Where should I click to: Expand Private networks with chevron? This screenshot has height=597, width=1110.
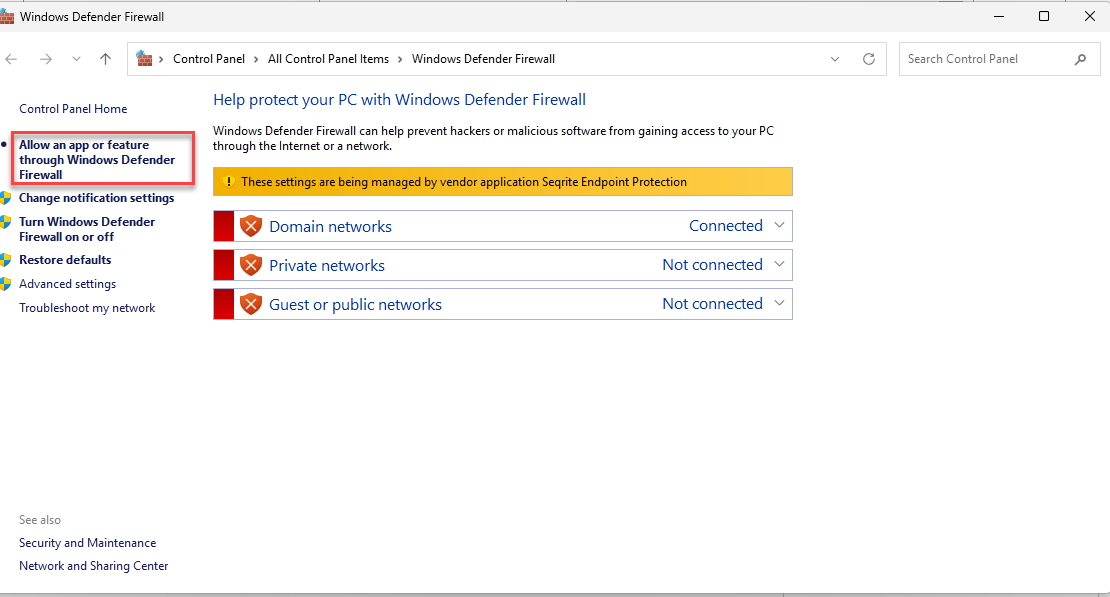coord(779,264)
